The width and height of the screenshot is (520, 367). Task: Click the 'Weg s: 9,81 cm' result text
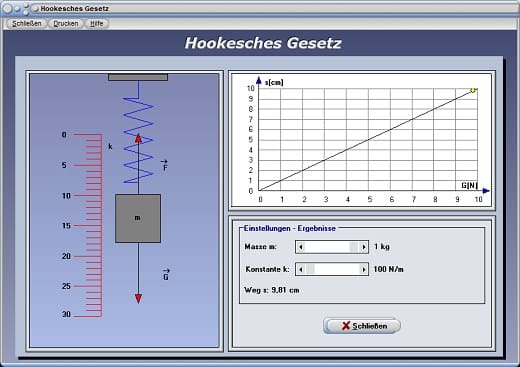pos(272,290)
